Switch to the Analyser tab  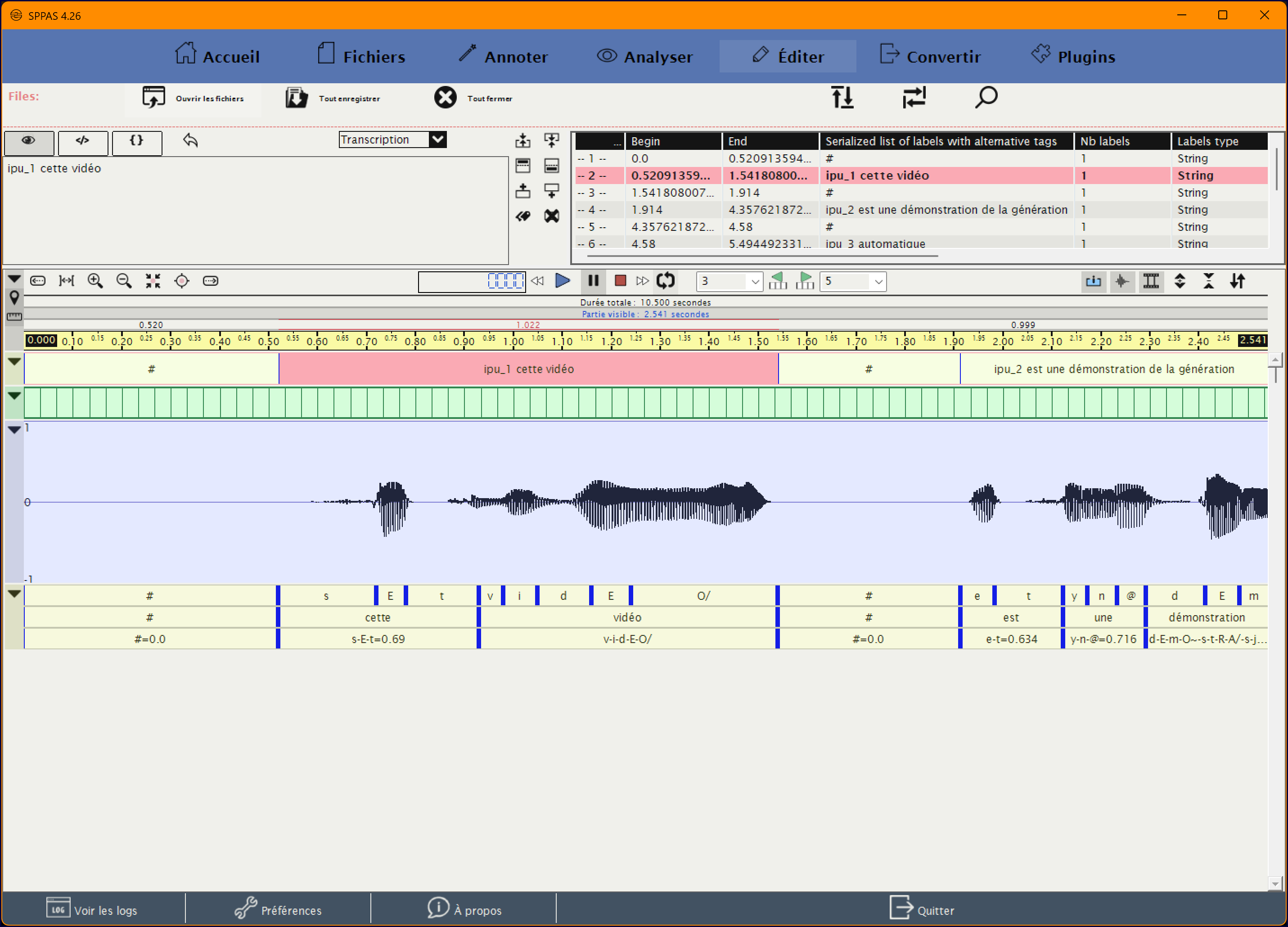click(x=644, y=56)
